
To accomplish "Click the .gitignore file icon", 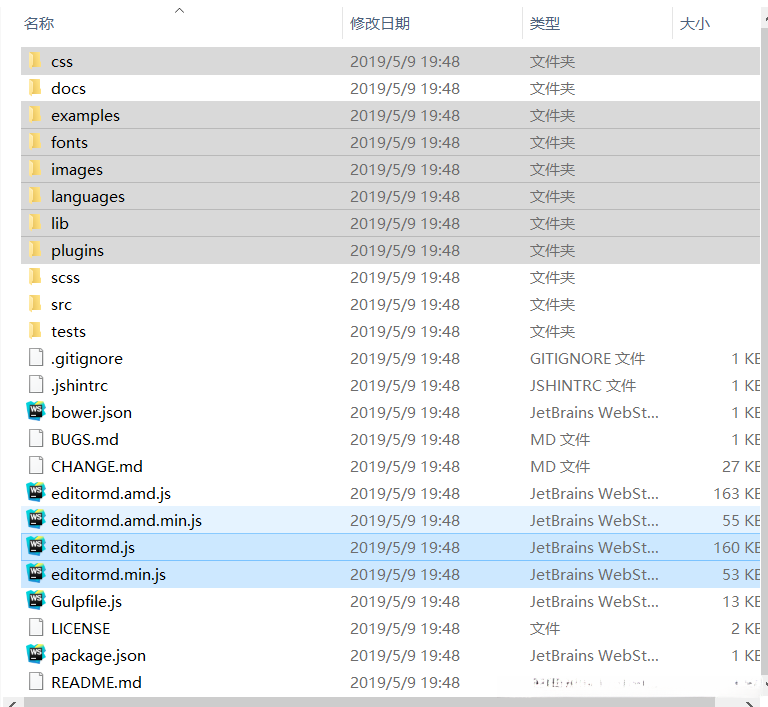I will coord(36,358).
